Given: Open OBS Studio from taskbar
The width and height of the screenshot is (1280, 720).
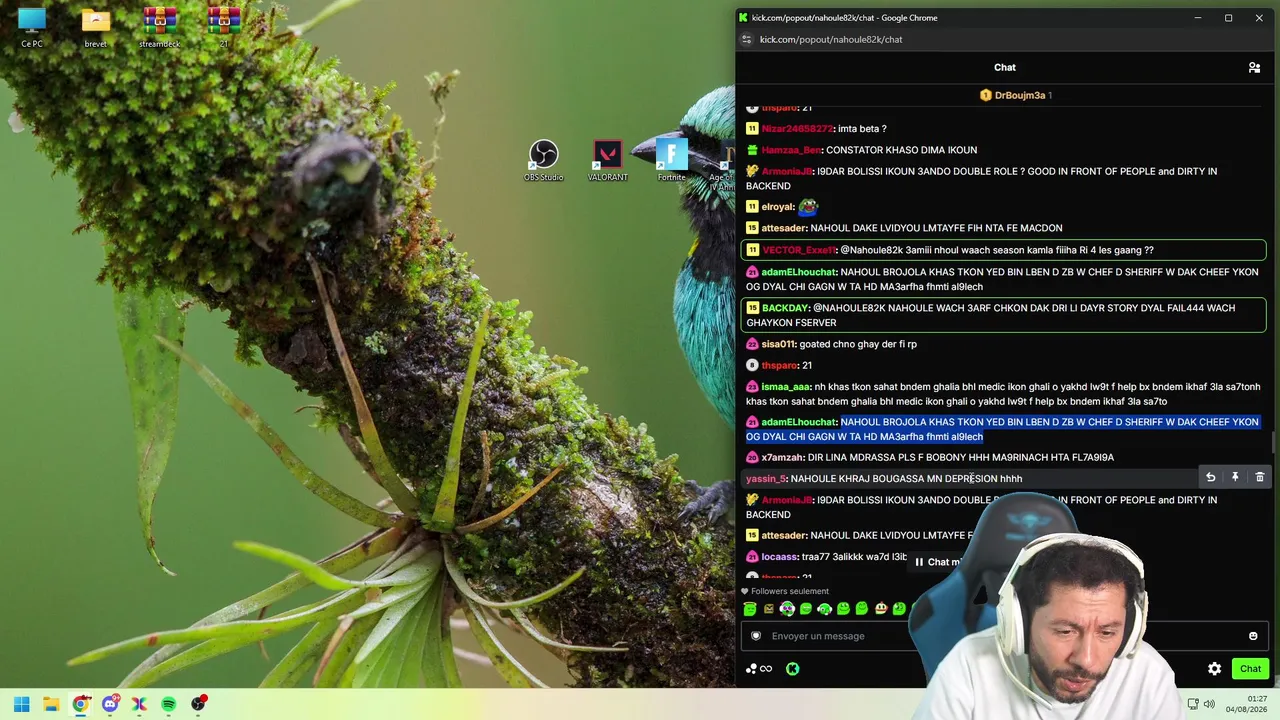Looking at the screenshot, I should (x=198, y=704).
